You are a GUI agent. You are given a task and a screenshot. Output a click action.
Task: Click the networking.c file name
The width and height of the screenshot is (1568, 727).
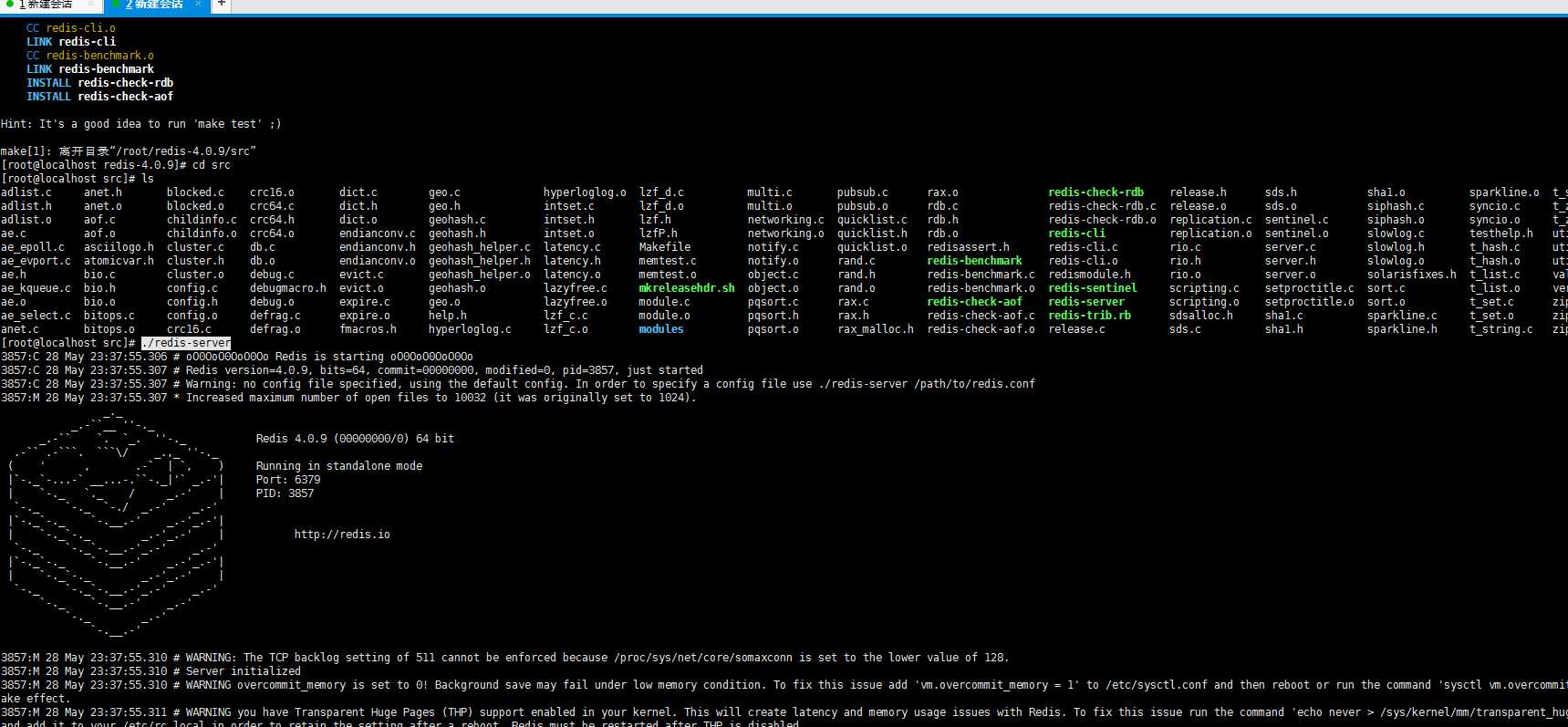785,220
